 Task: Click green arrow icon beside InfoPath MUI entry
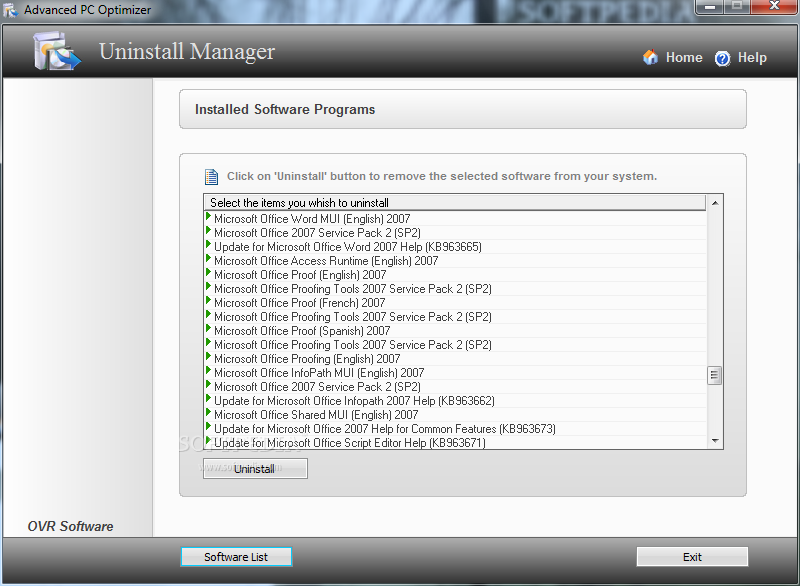coord(208,370)
